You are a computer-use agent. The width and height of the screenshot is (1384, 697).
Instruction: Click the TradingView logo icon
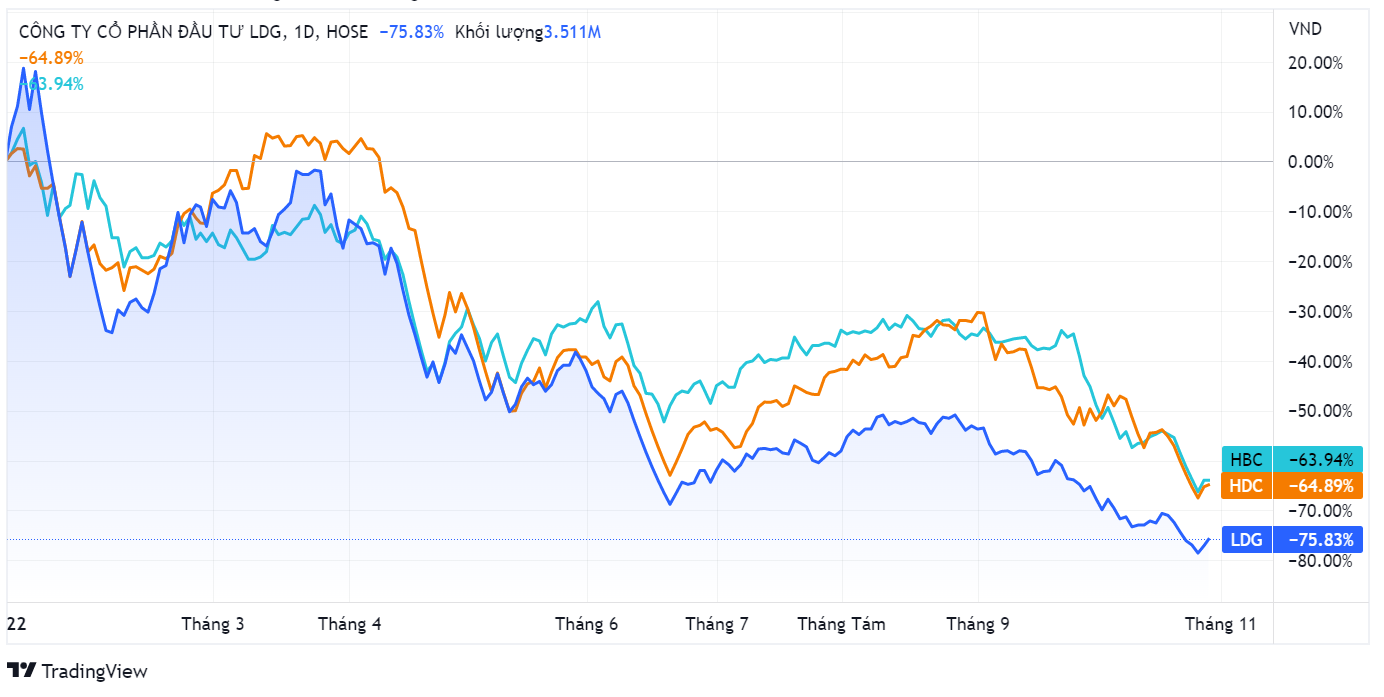[x=22, y=670]
